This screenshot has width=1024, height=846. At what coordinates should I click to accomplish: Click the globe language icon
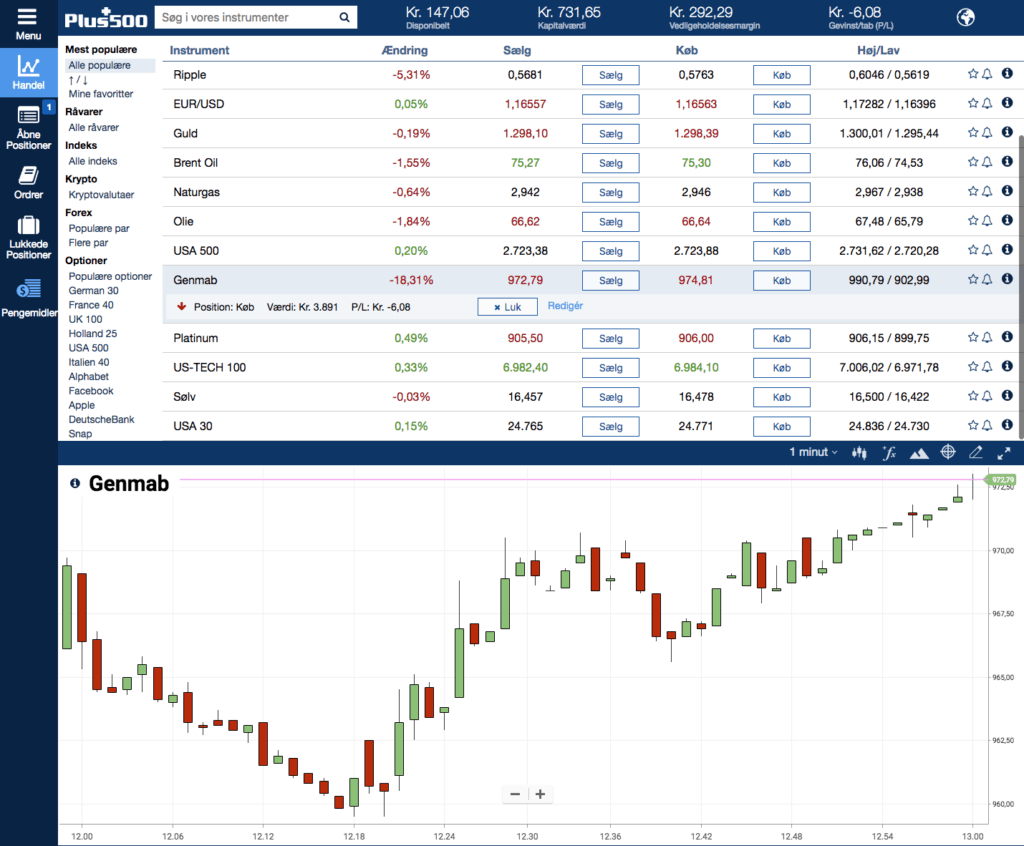966,17
